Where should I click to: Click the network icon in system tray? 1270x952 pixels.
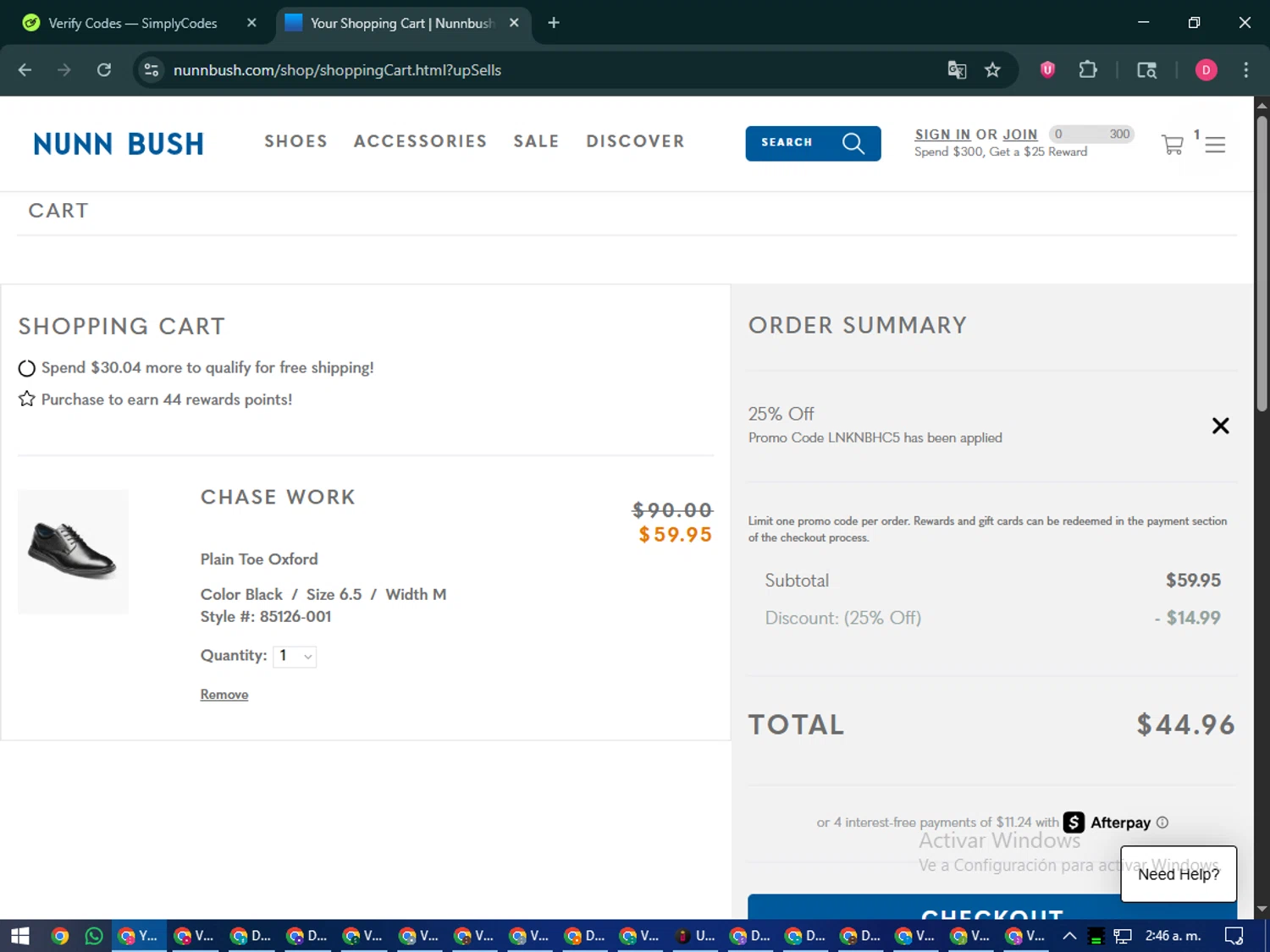point(1123,936)
